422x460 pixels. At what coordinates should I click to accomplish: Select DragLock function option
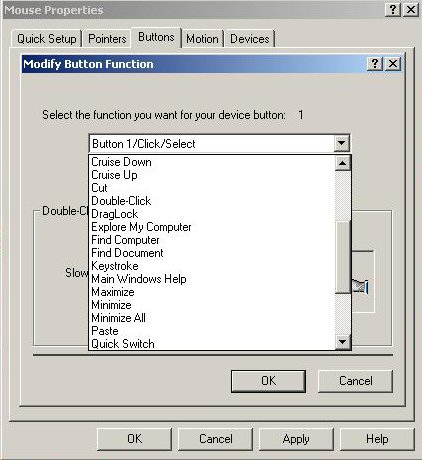pyautogui.click(x=114, y=214)
